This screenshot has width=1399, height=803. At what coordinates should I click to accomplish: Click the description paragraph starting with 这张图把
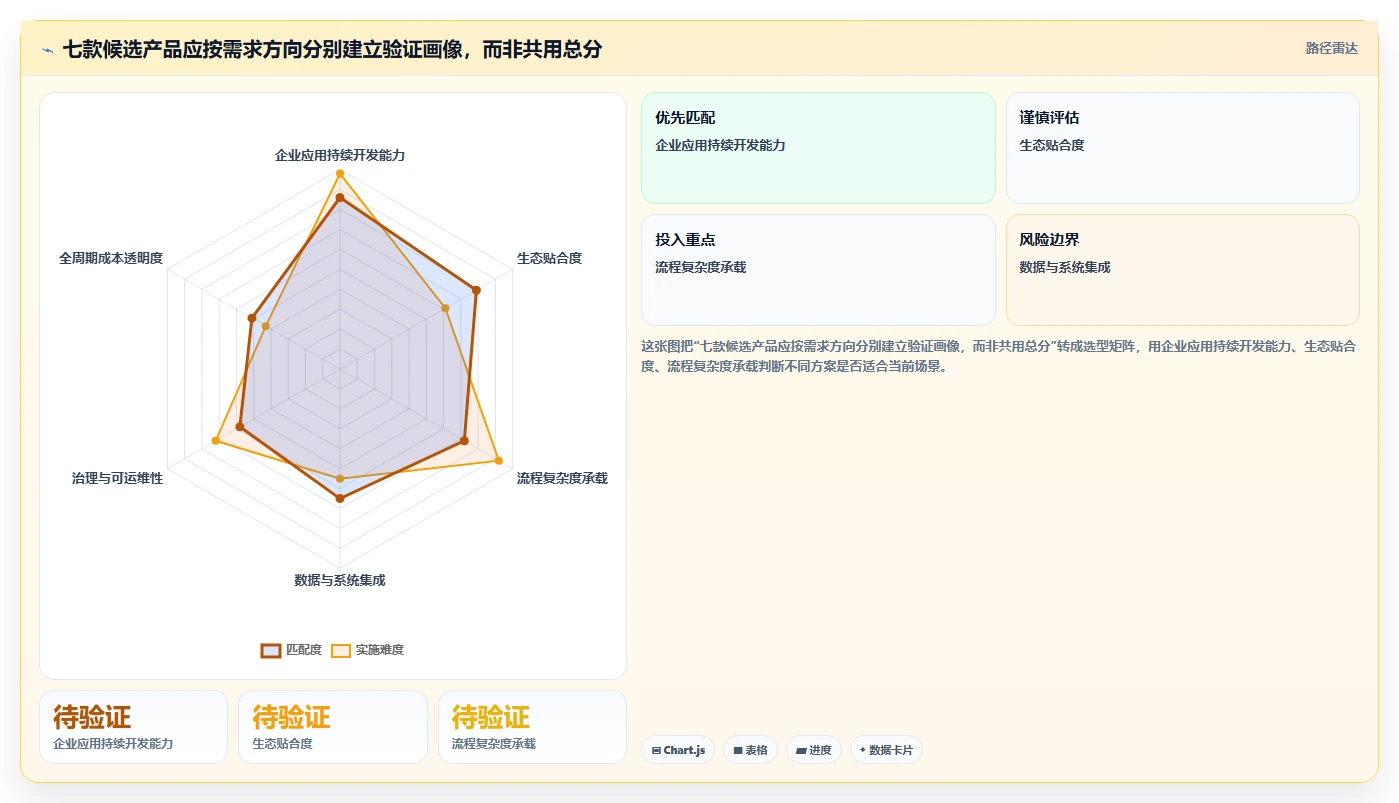(998, 356)
